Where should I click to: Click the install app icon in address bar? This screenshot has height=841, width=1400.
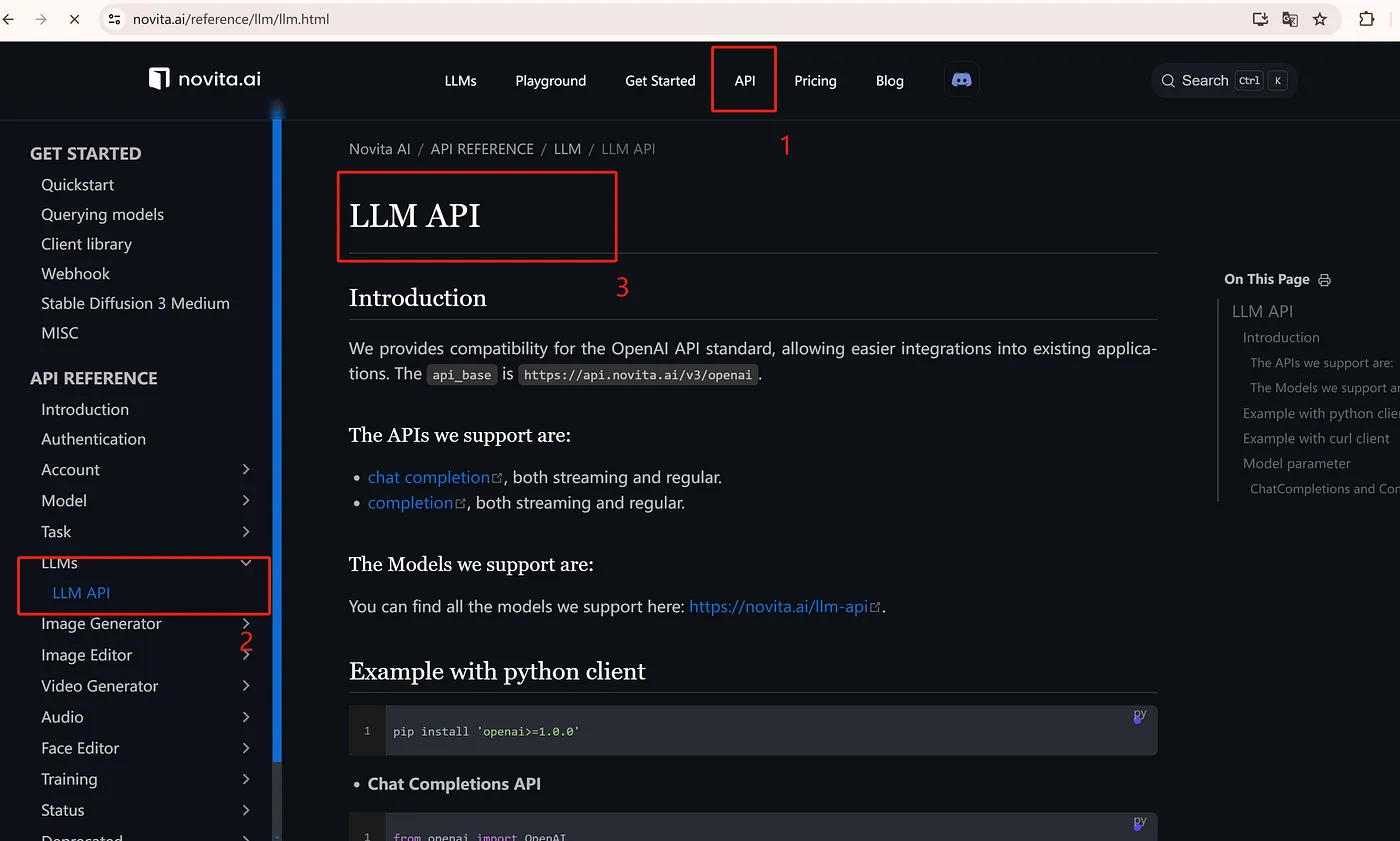pos(1260,19)
